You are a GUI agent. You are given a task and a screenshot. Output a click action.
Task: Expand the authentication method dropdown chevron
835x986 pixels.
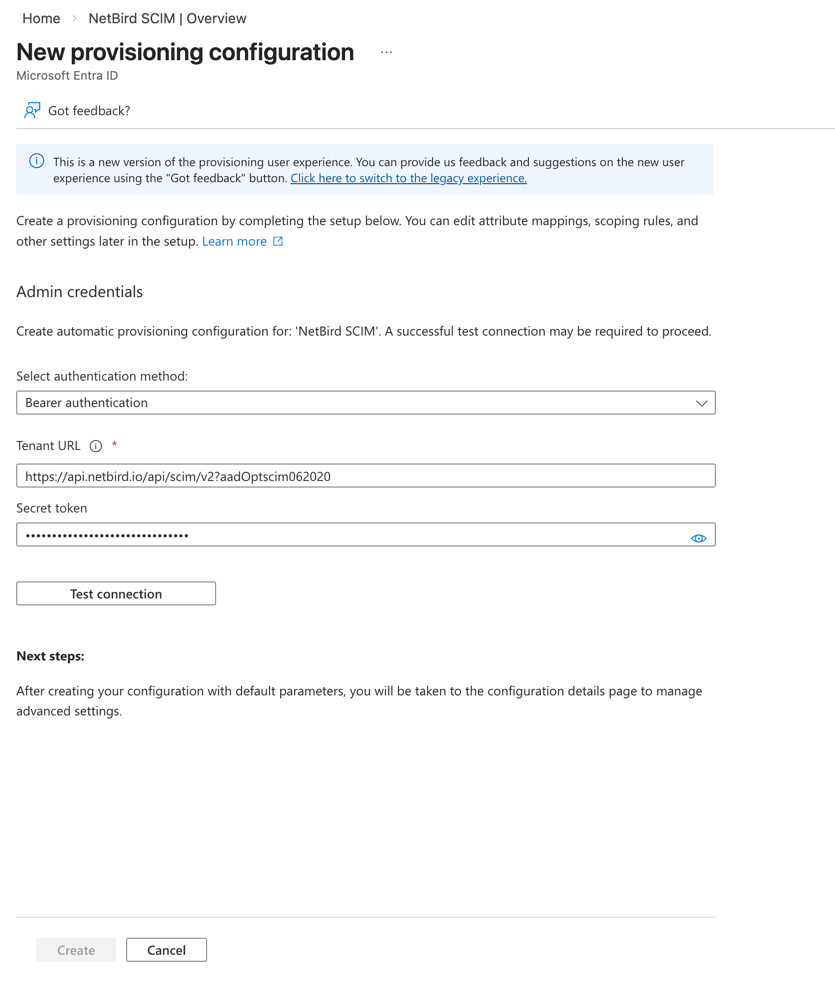[x=701, y=403]
